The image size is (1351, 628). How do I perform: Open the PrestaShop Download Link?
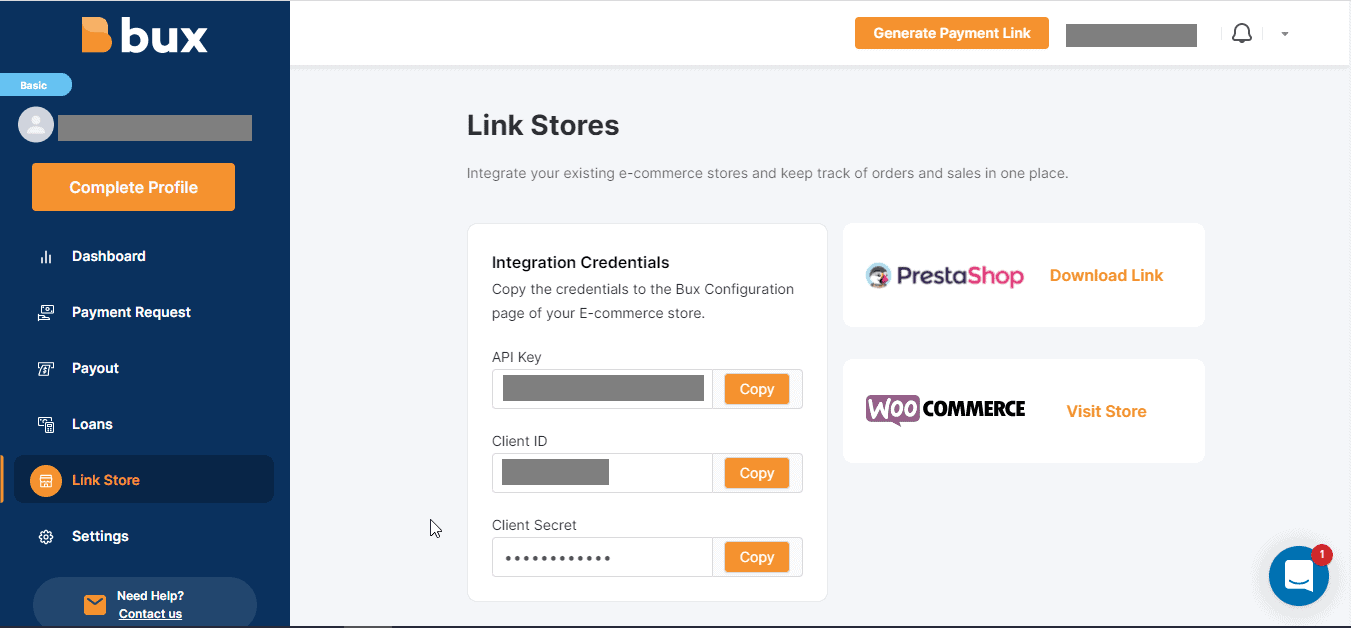click(x=1106, y=276)
